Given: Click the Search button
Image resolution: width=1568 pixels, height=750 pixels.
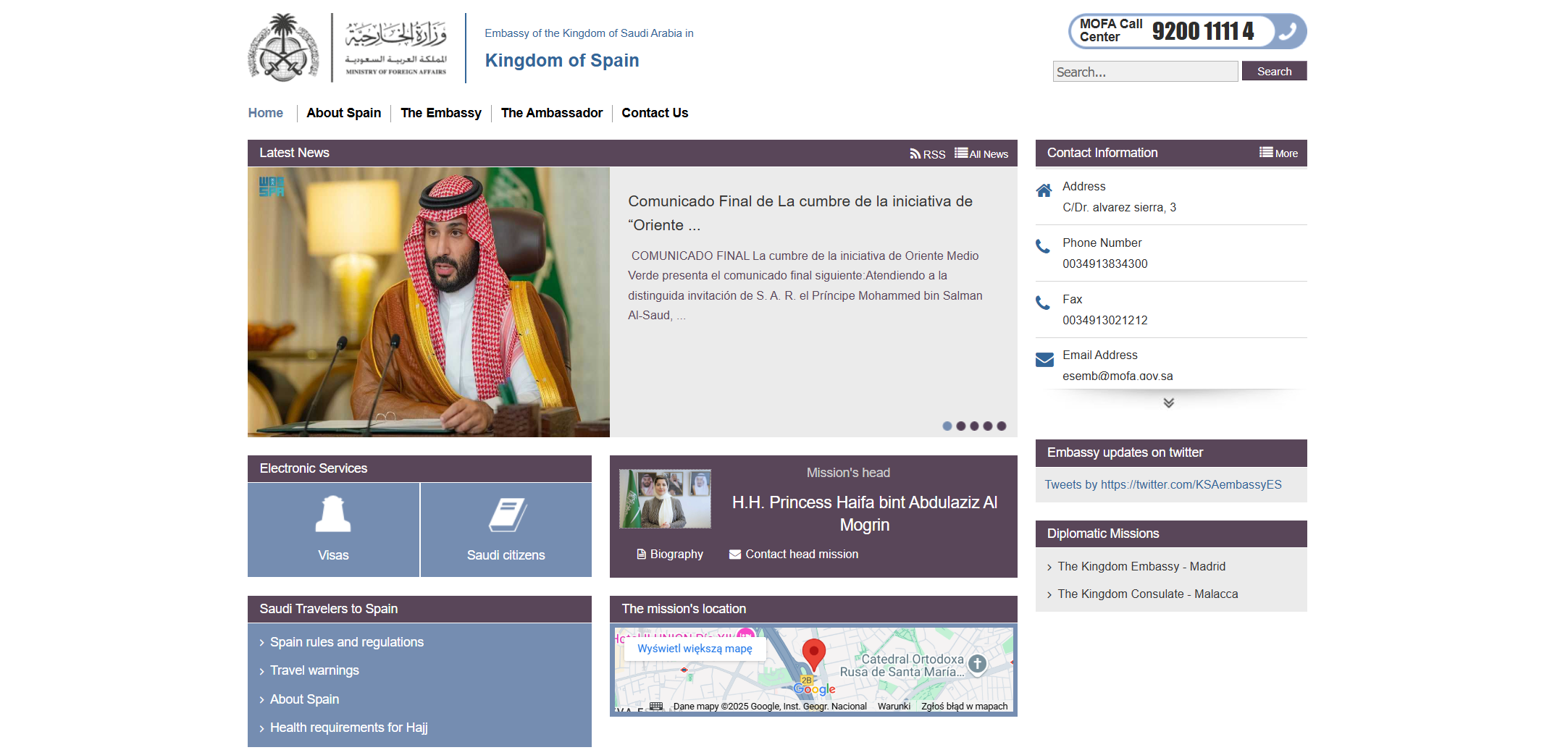Looking at the screenshot, I should [x=1274, y=71].
